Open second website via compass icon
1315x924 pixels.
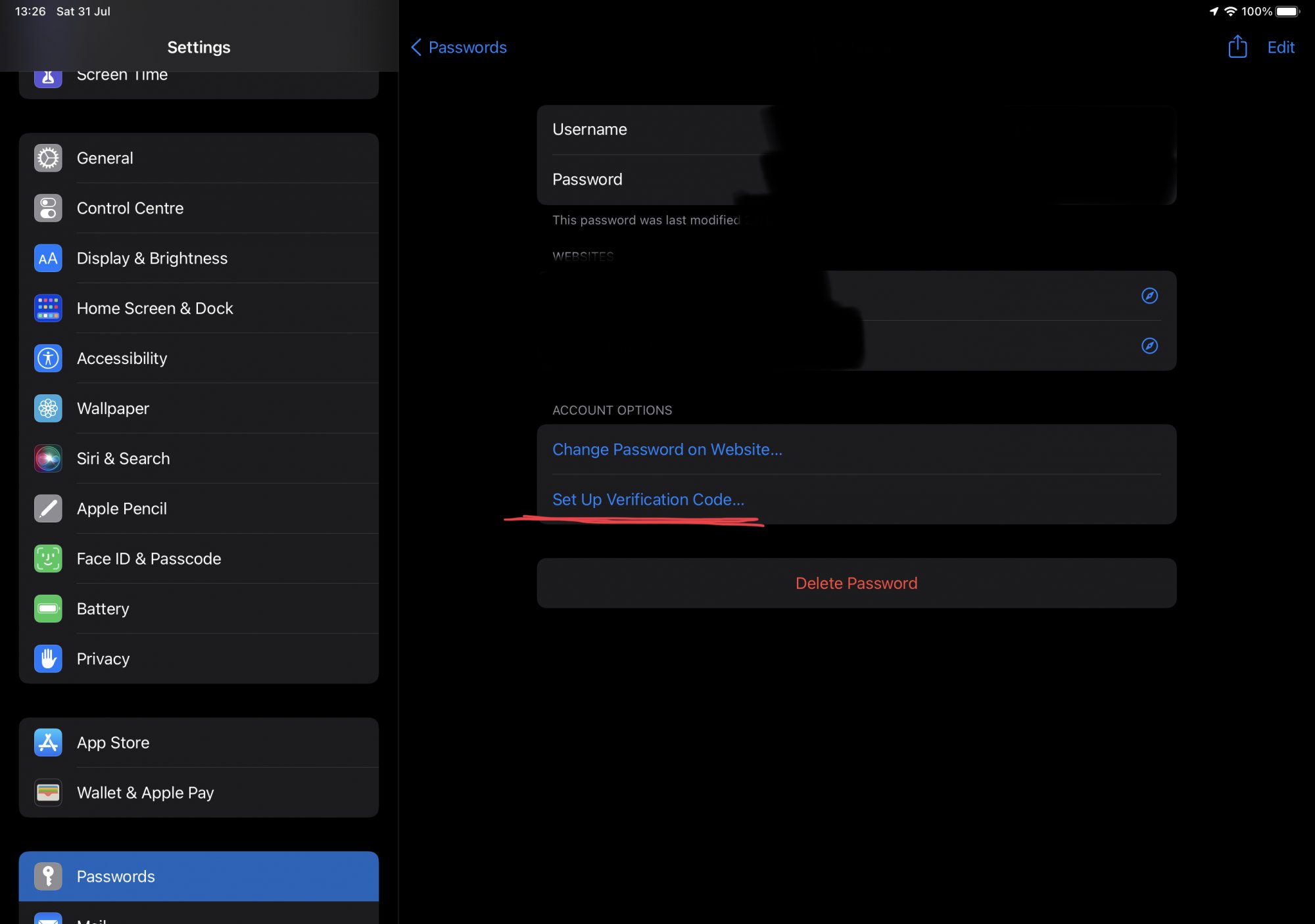click(1149, 346)
